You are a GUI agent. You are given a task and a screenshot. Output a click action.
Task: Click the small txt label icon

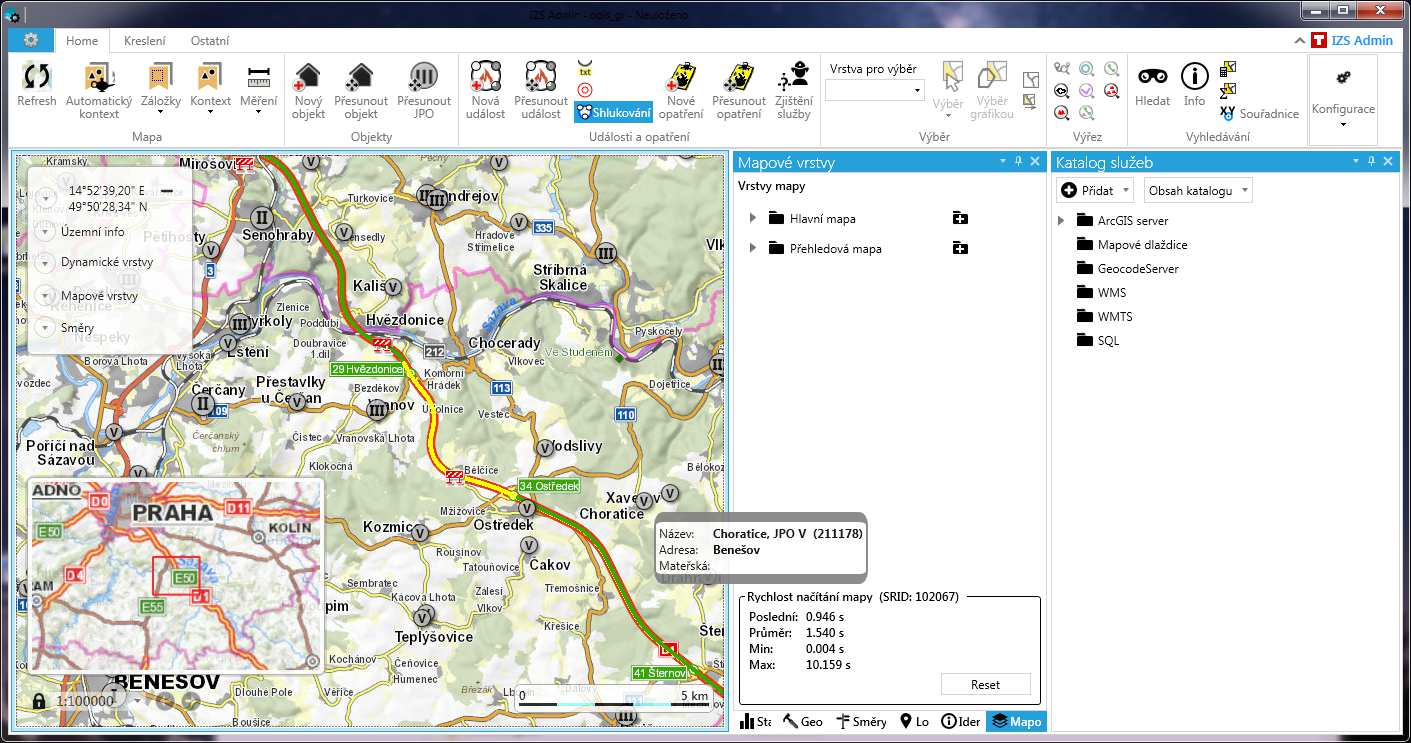point(585,70)
